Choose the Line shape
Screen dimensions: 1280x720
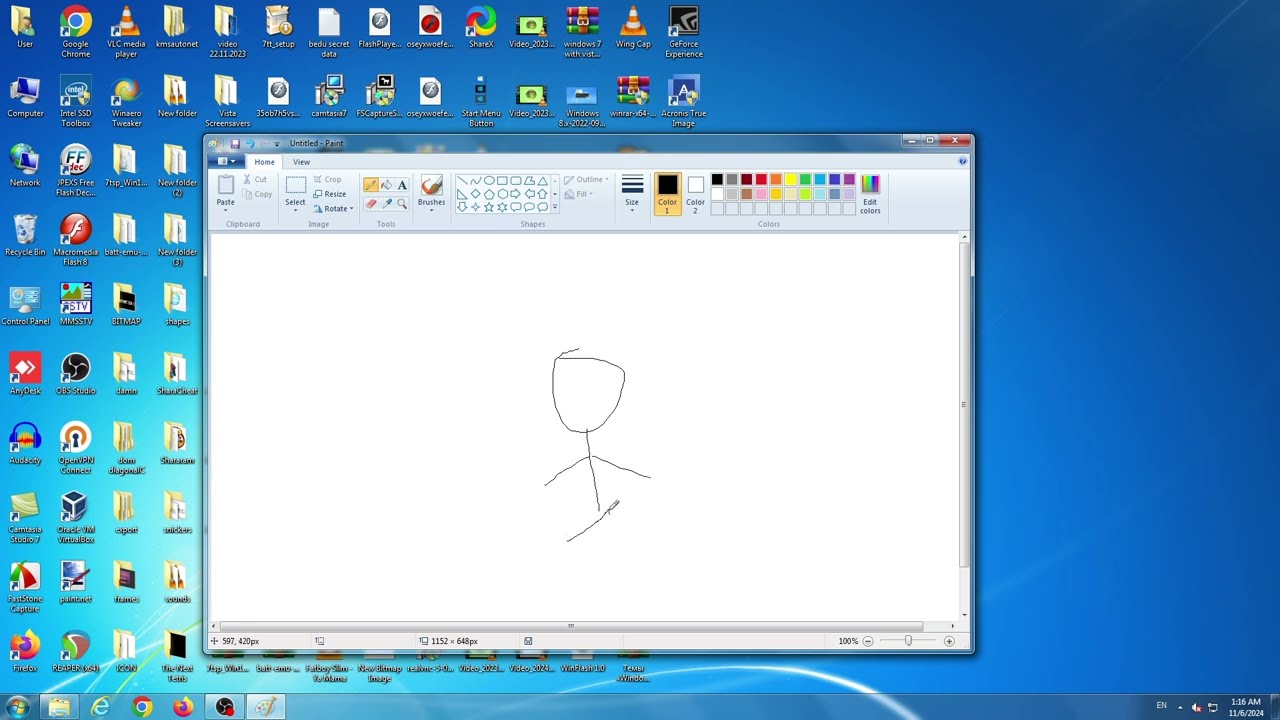[x=462, y=181]
